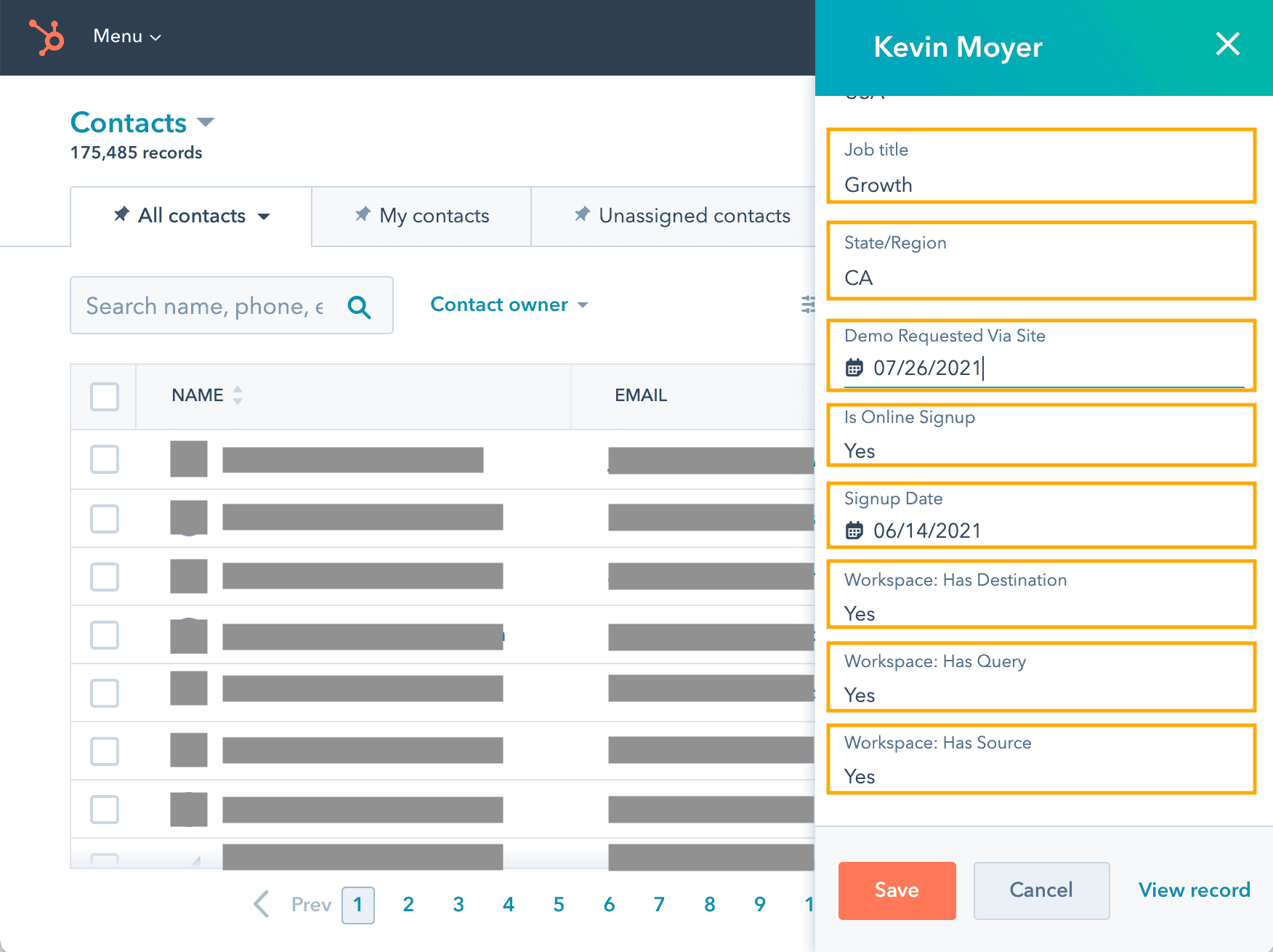Open the Contact owner filter dropdown

509,304
